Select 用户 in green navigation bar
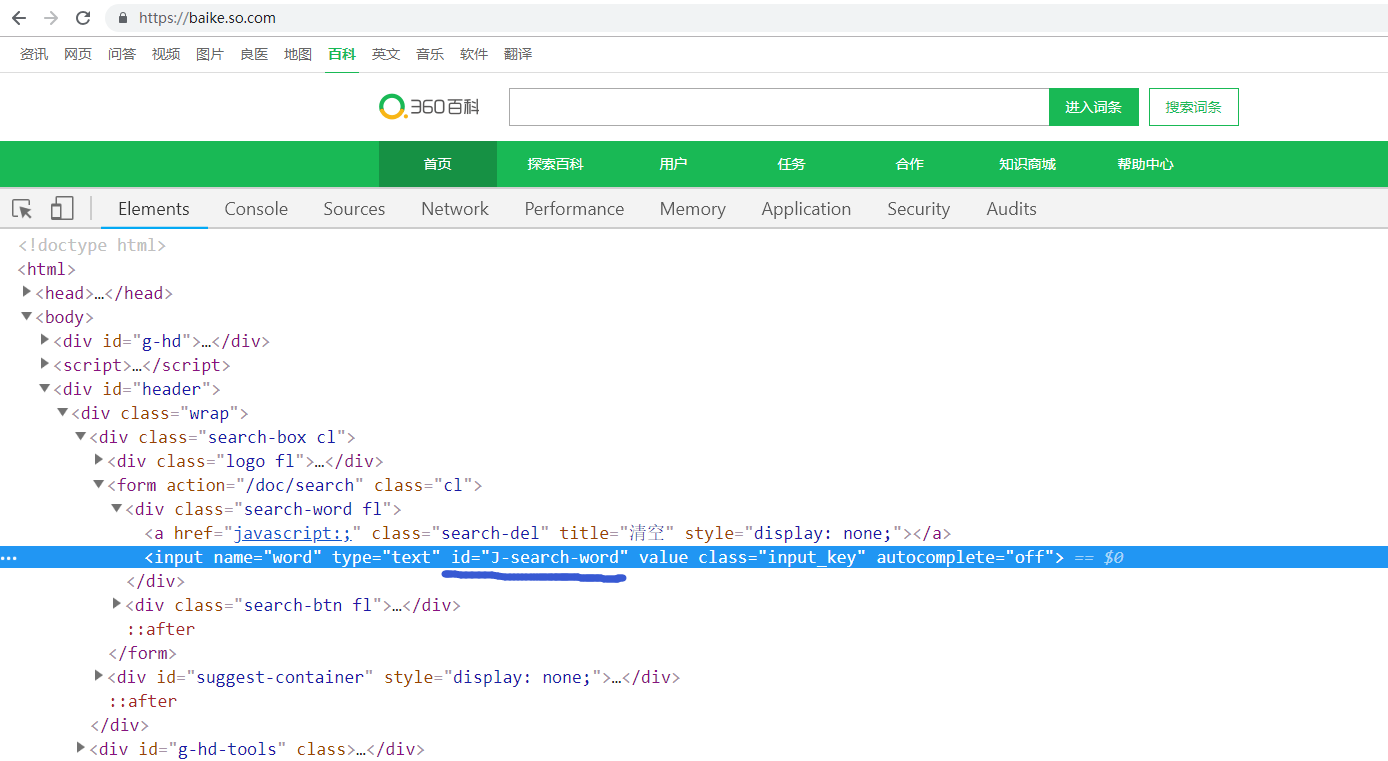This screenshot has width=1388, height=761. 674,164
